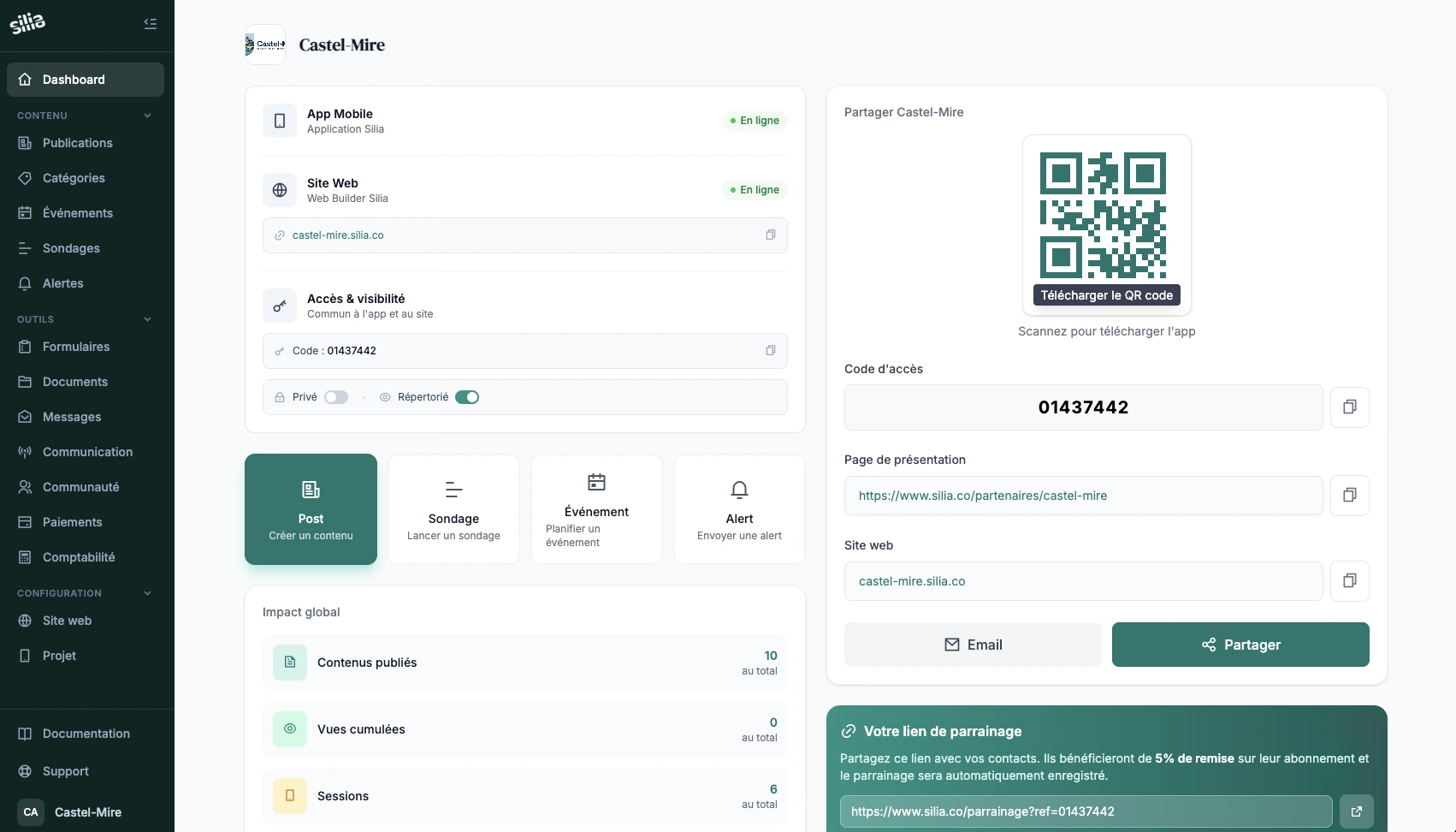Open Publications in the sidebar
The height and width of the screenshot is (832, 1456).
point(86,143)
